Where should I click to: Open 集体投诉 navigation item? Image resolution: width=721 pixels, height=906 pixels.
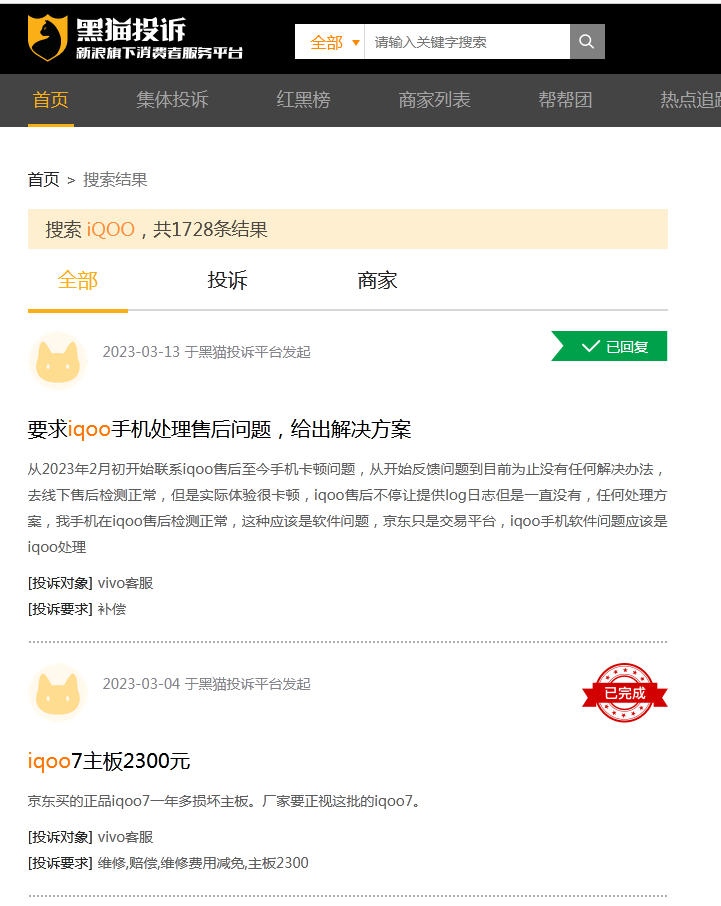172,100
